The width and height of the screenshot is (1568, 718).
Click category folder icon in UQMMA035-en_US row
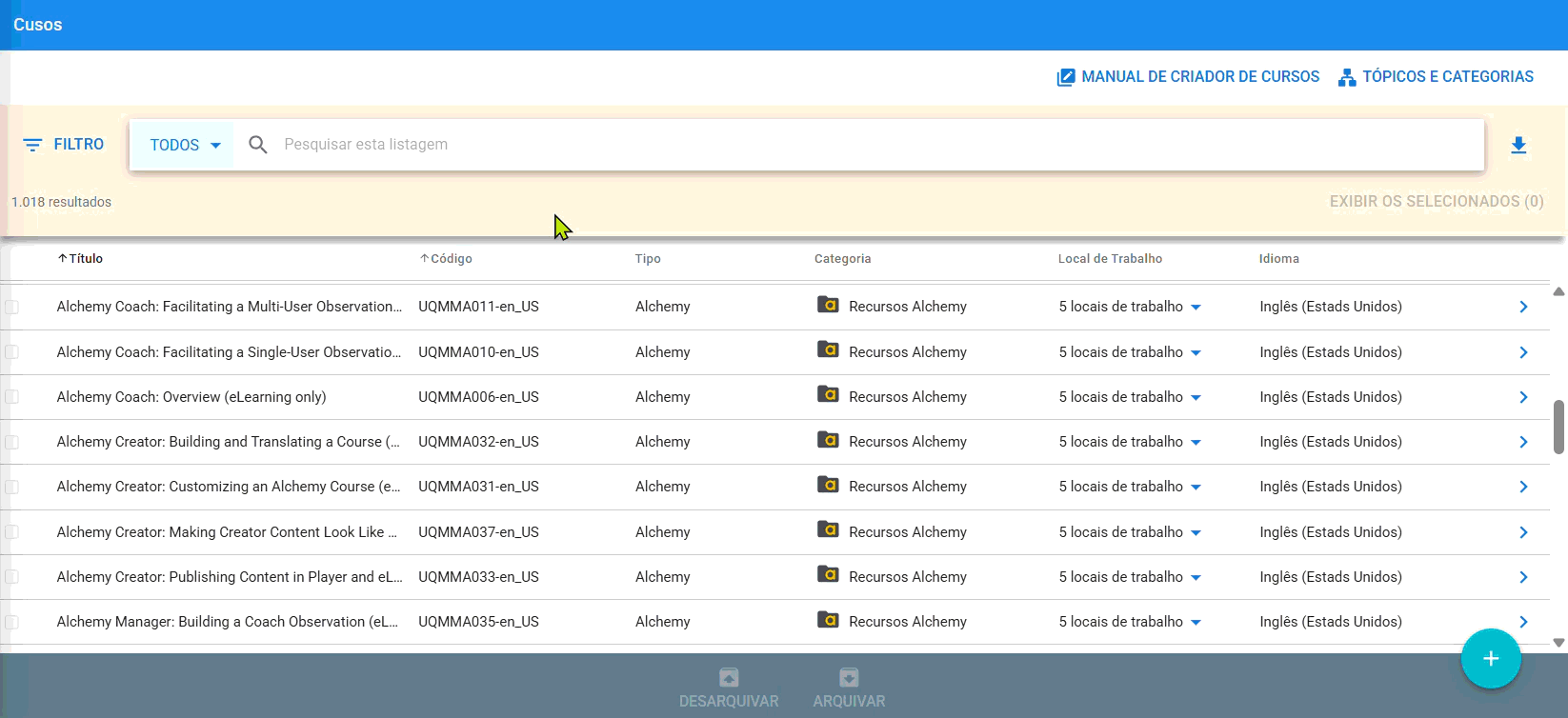point(828,620)
